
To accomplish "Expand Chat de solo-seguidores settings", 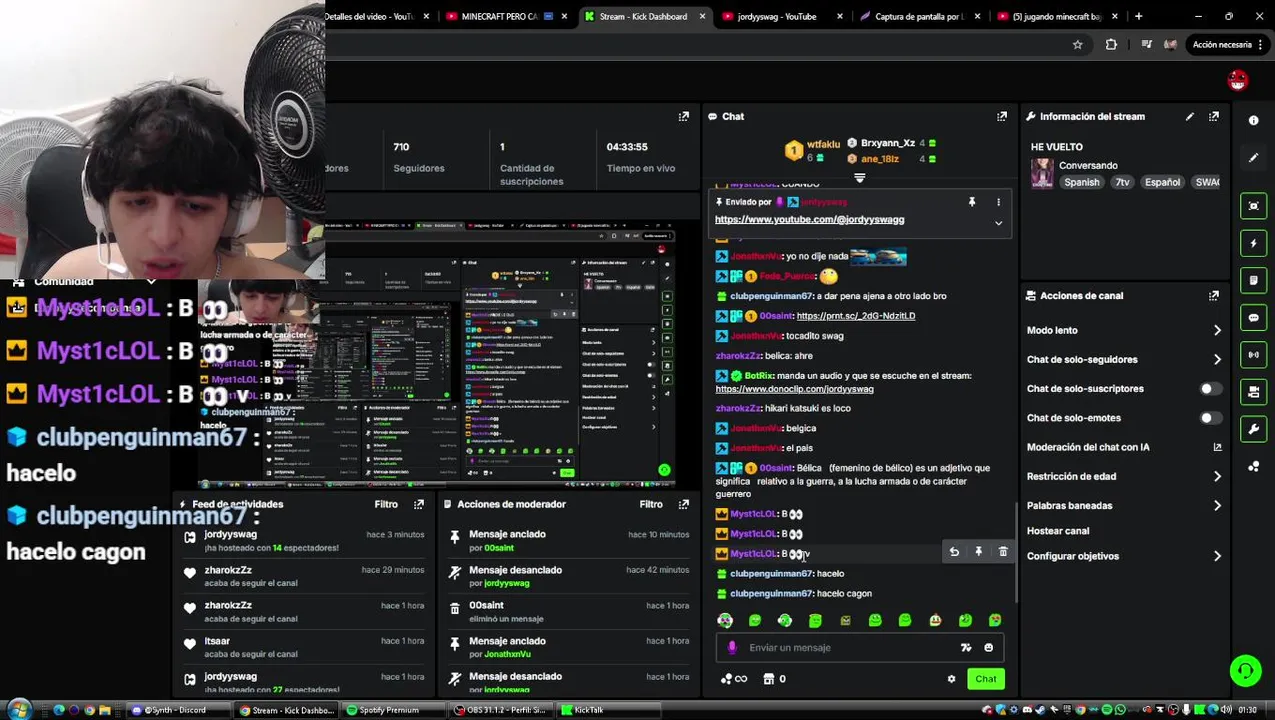I will tap(1217, 359).
